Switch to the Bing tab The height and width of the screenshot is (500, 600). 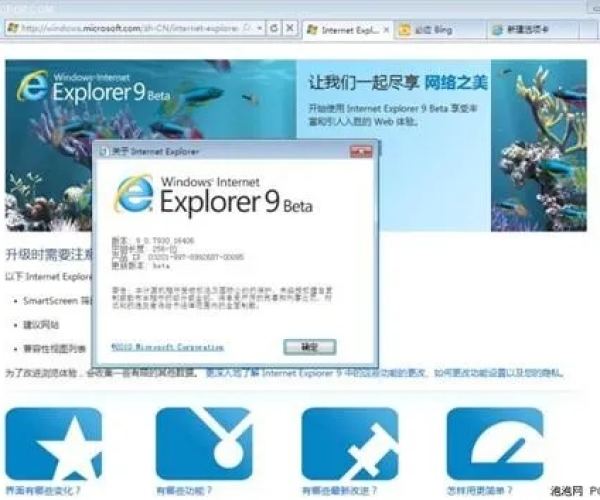point(440,30)
